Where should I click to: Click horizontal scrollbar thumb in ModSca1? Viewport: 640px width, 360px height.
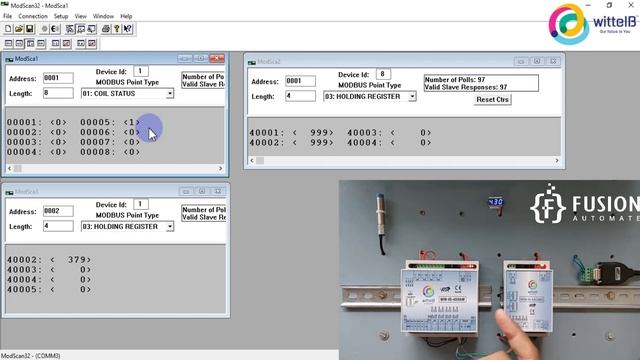click(18, 168)
